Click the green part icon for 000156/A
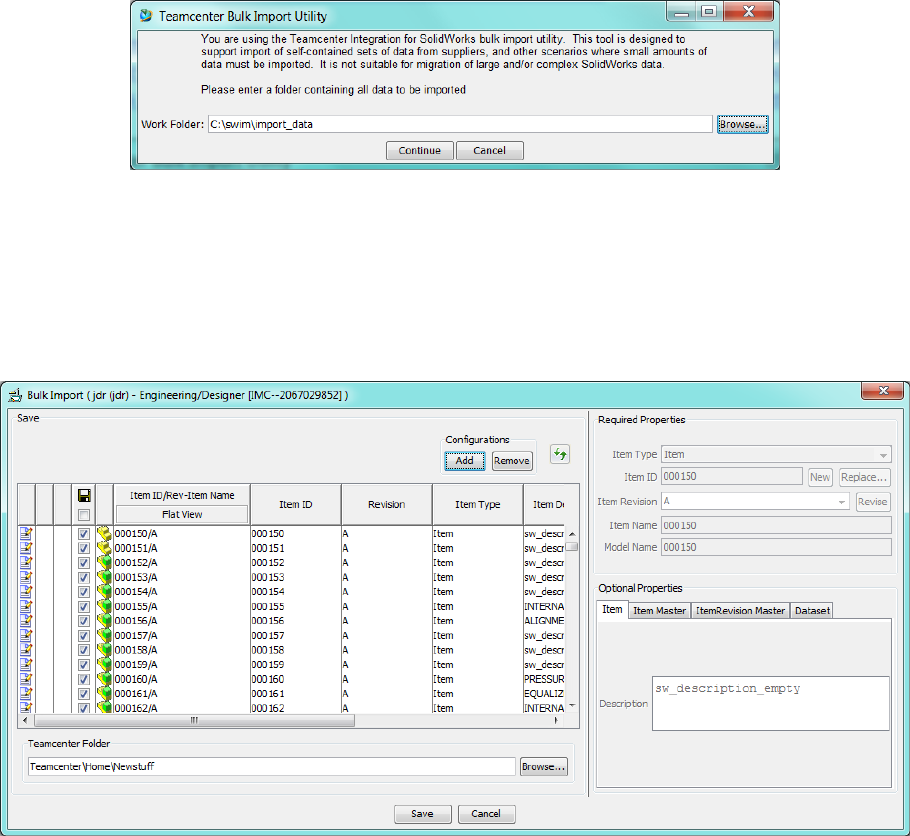This screenshot has height=836, width=910. pos(104,620)
